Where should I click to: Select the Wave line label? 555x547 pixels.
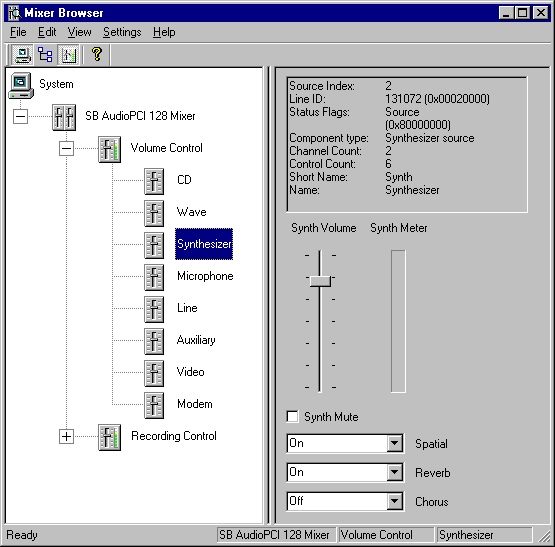click(191, 212)
